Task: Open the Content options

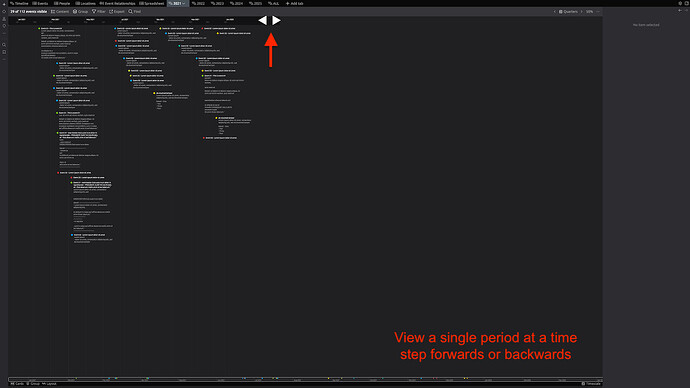Action: coord(60,11)
